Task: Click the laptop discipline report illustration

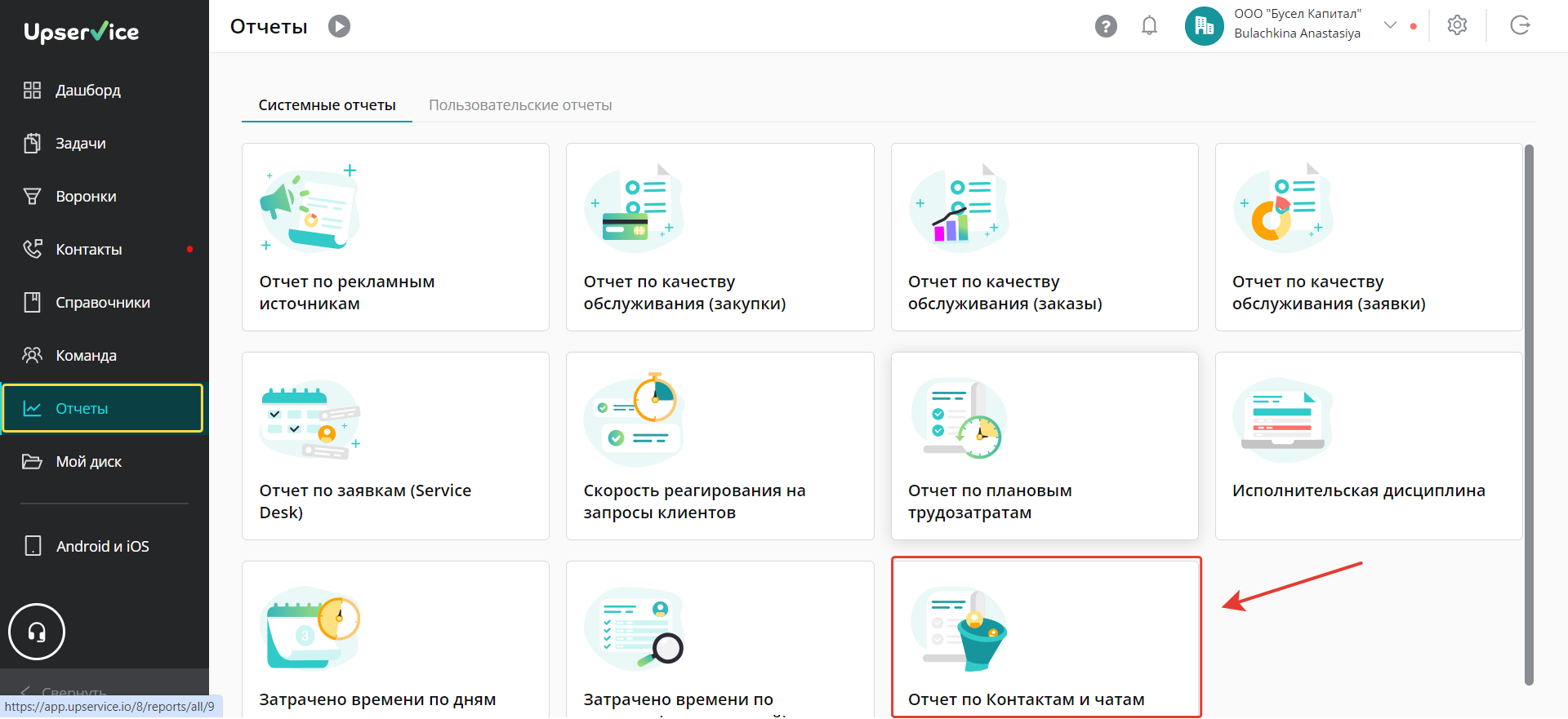Action: tap(1283, 419)
